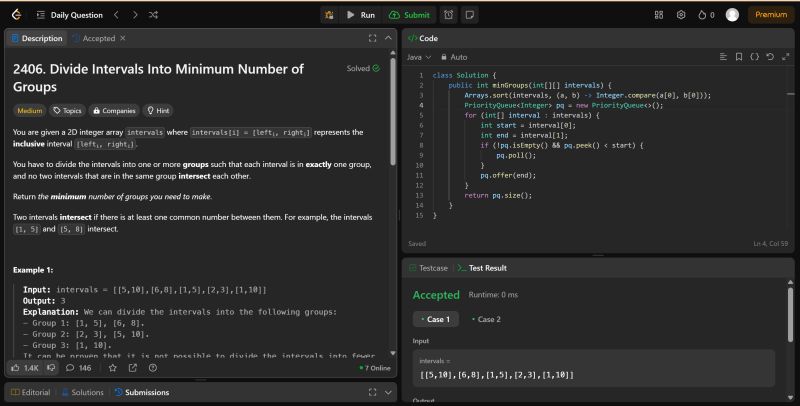Click the Solved status indicator
This screenshot has width=800, height=406.
click(363, 68)
